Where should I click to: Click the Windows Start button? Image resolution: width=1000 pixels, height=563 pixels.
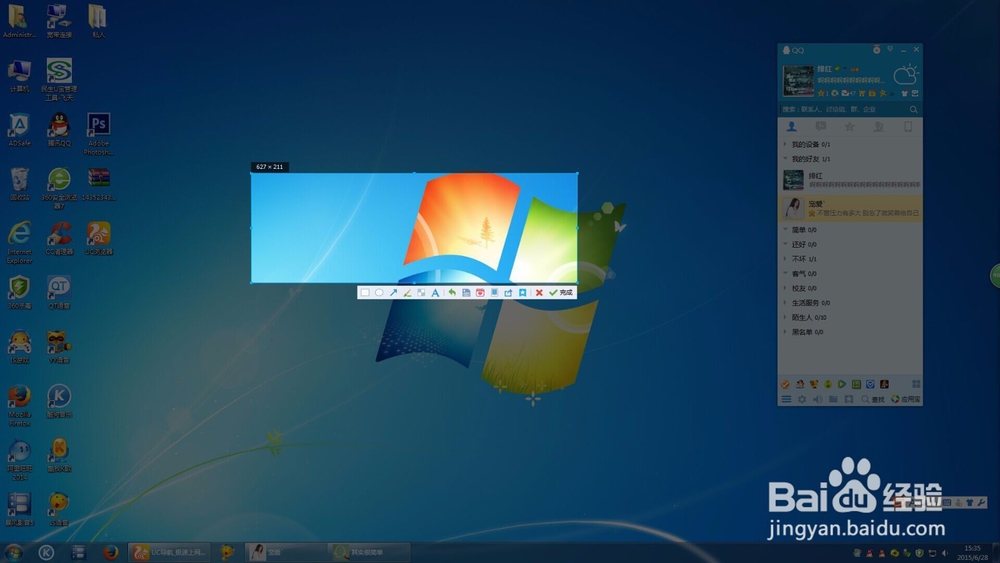(13, 552)
